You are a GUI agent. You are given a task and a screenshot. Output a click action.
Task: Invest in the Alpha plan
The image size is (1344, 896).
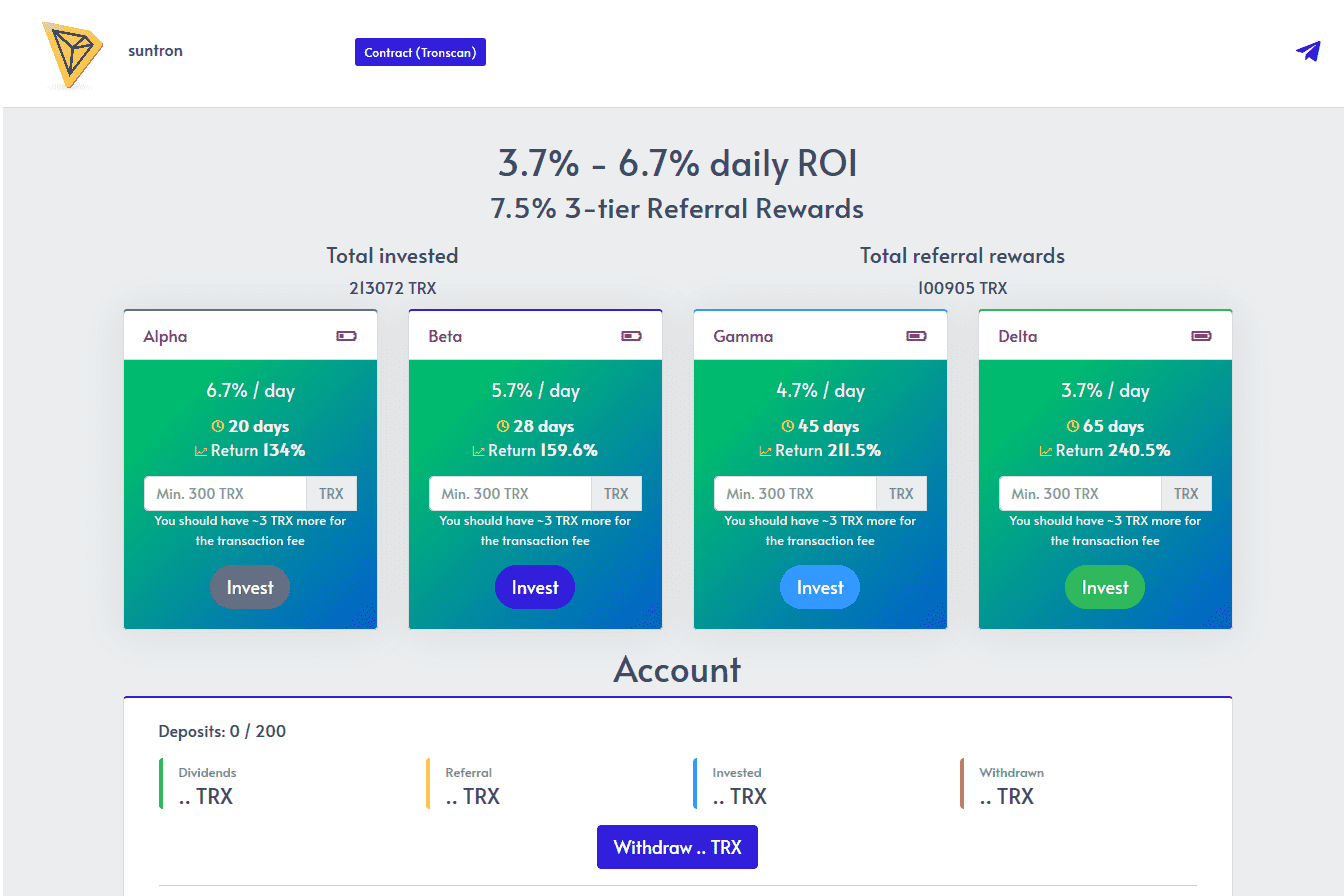point(250,587)
